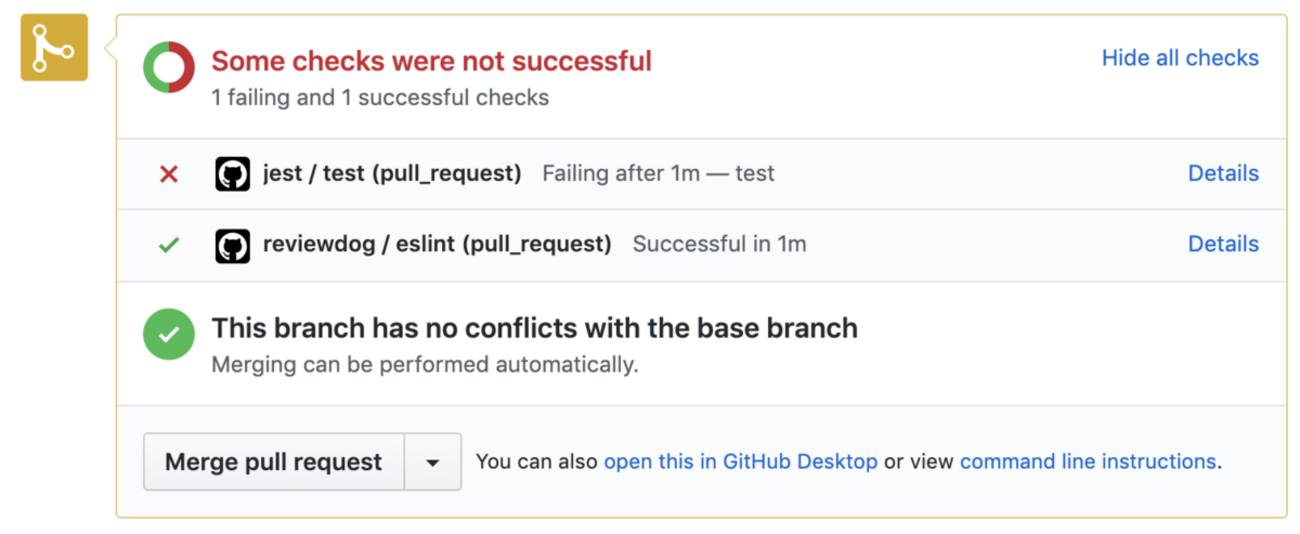Click the Failing after 1m — test status text
The height and width of the screenshot is (534, 1300).
point(658,174)
